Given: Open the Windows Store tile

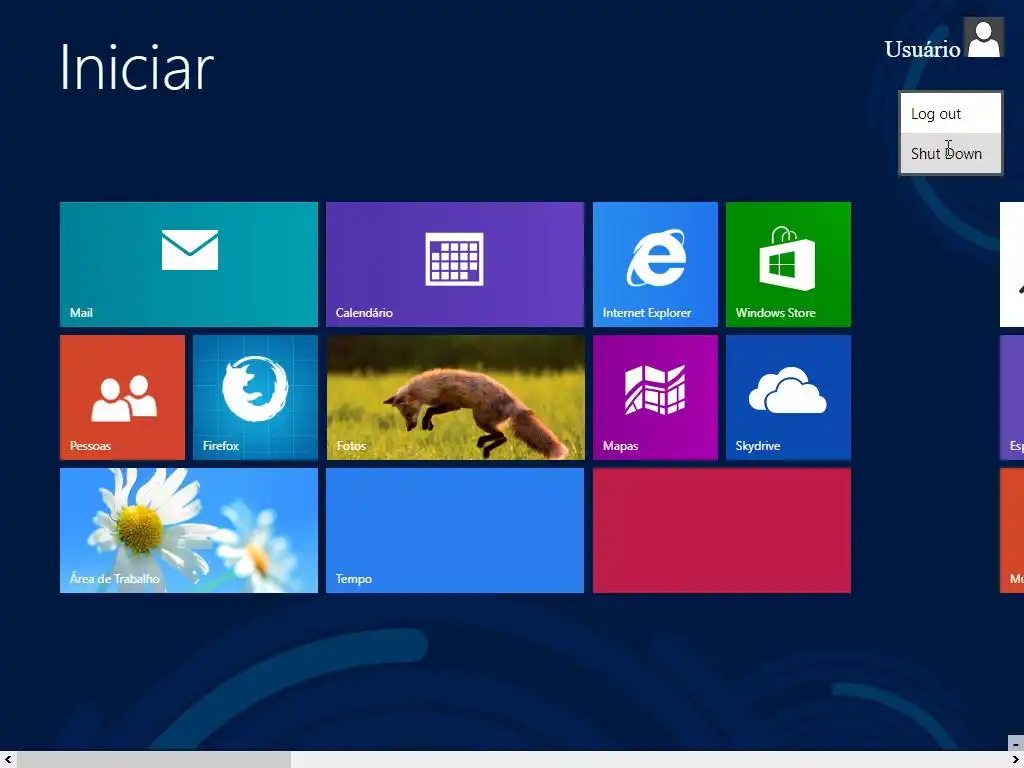Looking at the screenshot, I should pos(788,264).
